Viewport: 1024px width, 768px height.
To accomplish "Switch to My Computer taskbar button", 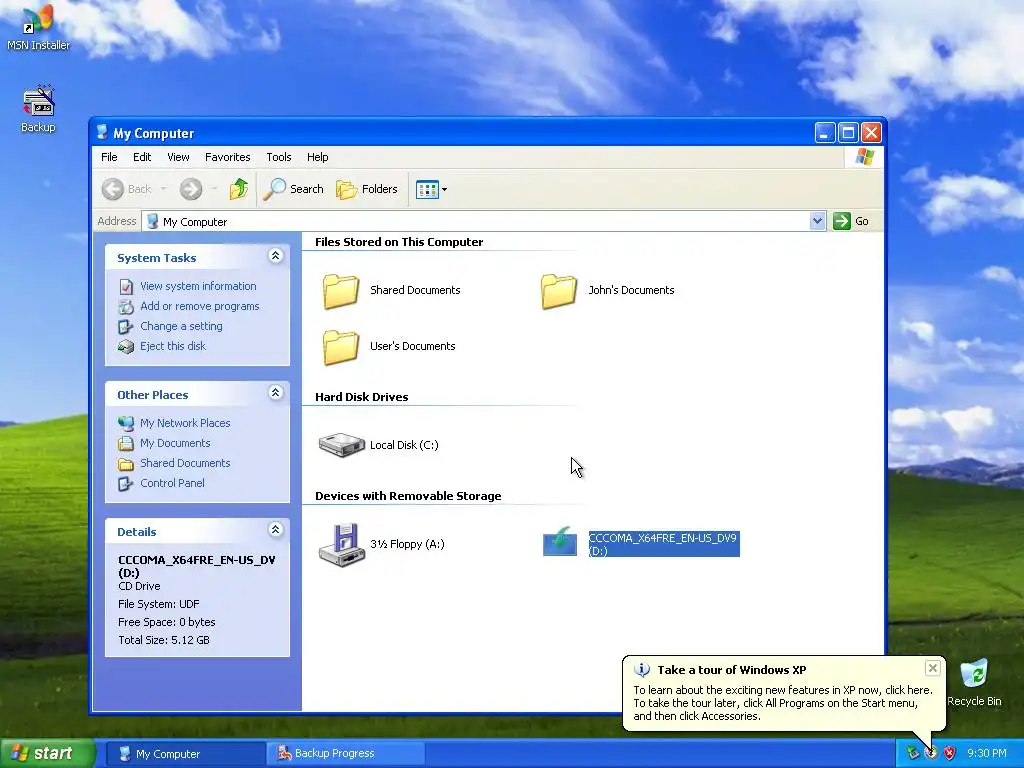I will pyautogui.click(x=185, y=754).
